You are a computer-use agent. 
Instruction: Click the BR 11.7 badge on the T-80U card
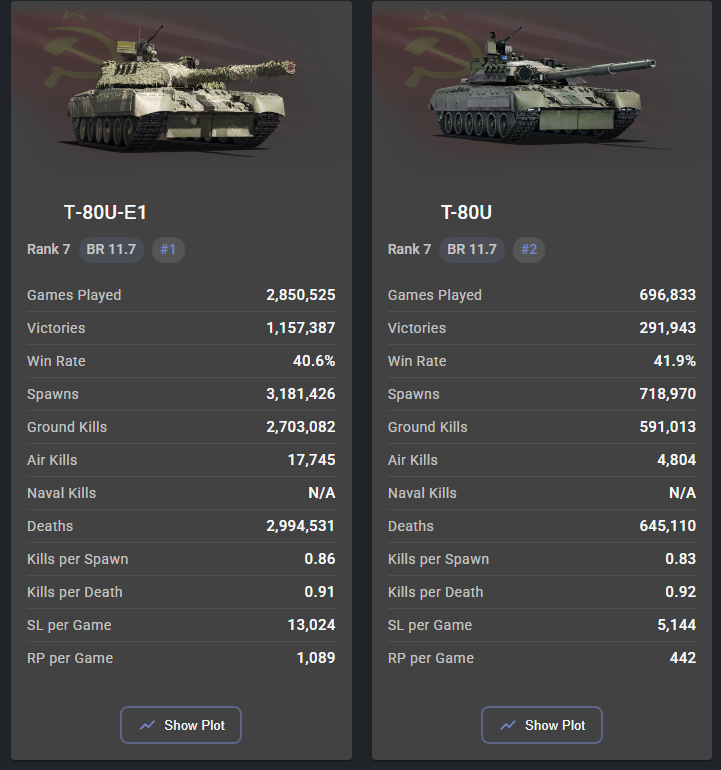click(x=472, y=249)
